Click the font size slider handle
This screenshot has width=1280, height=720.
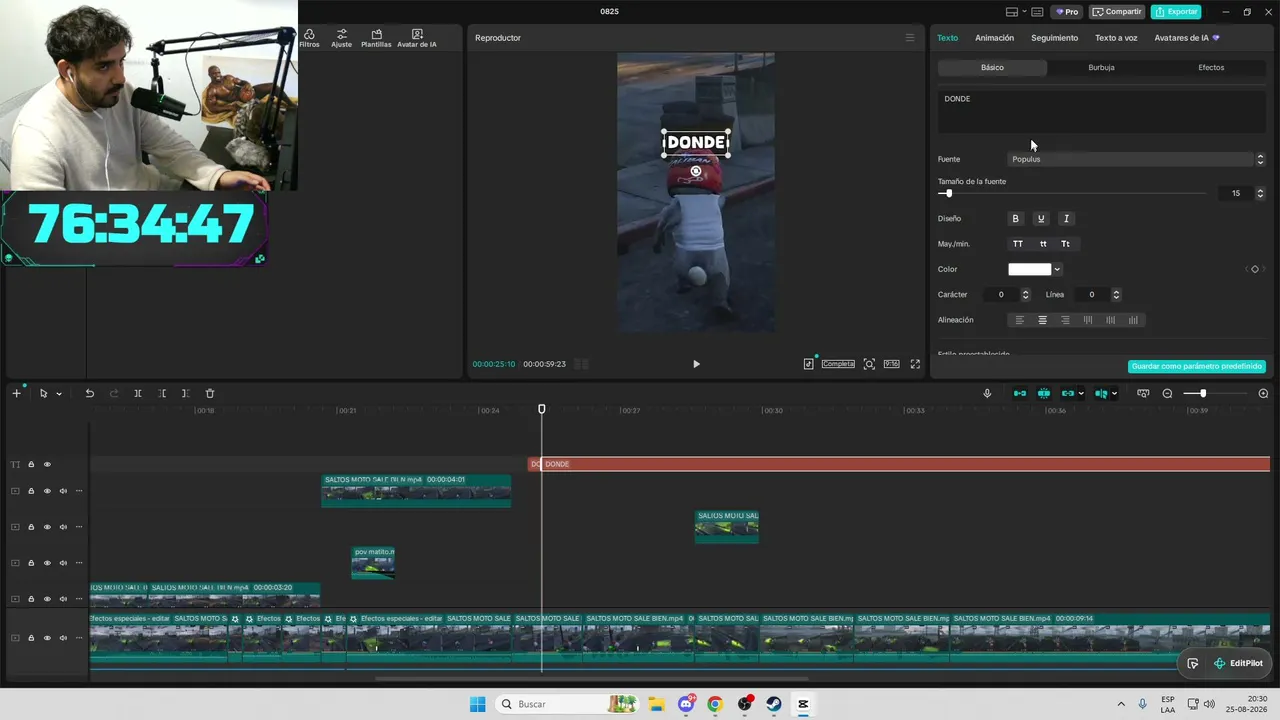point(948,193)
